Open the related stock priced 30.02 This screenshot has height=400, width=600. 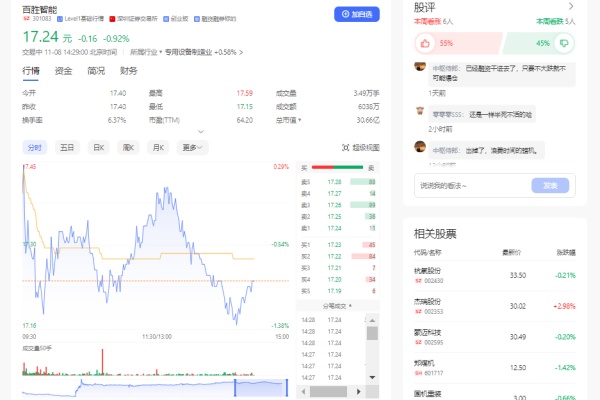click(494, 306)
